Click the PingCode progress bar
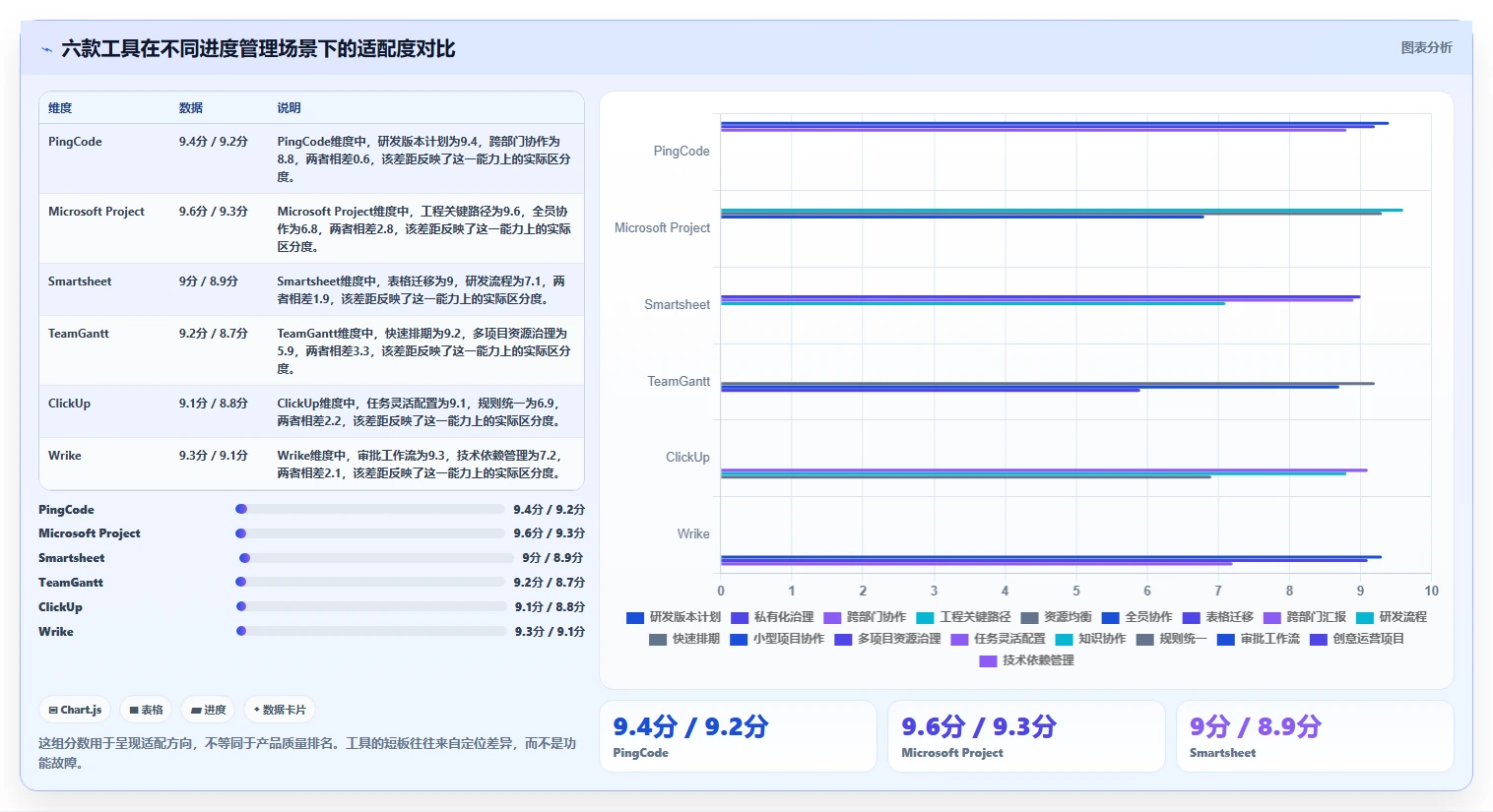1493x812 pixels. tap(370, 509)
